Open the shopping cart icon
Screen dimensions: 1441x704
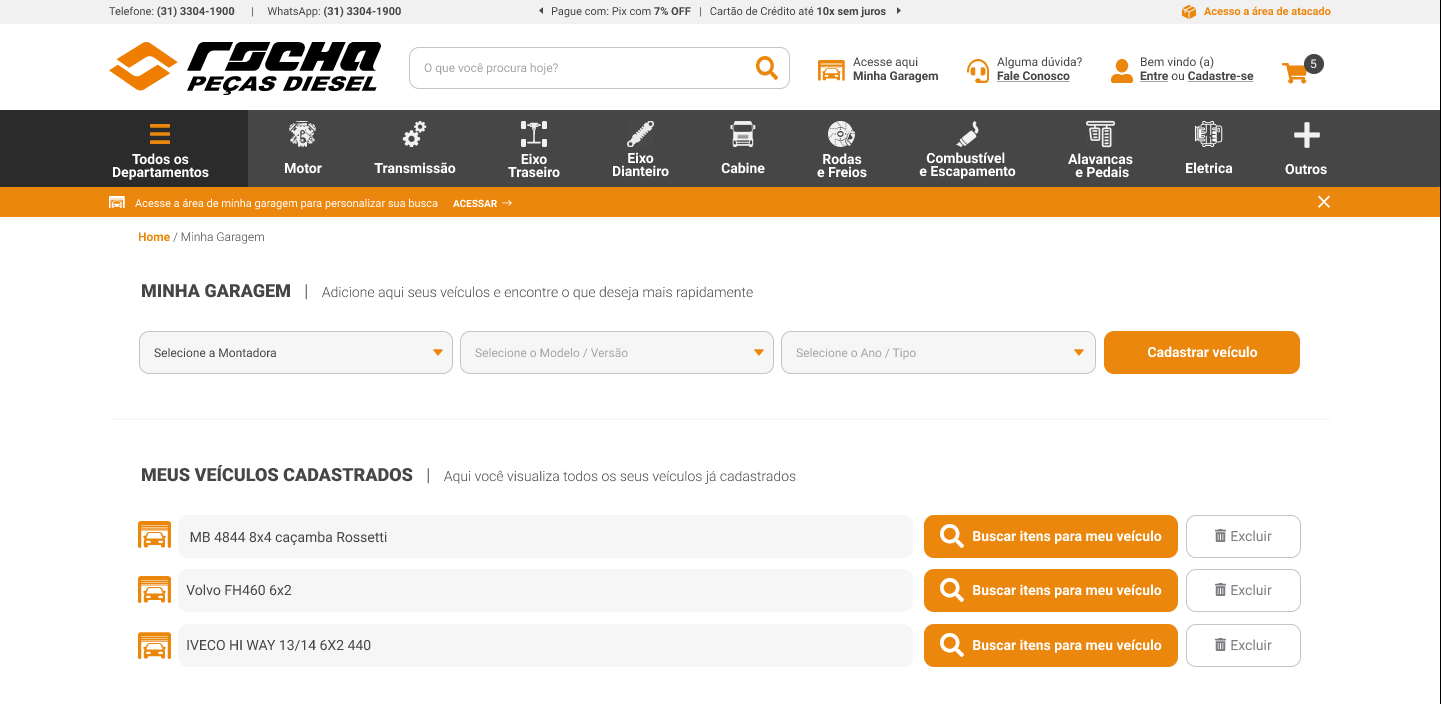pyautogui.click(x=1295, y=72)
